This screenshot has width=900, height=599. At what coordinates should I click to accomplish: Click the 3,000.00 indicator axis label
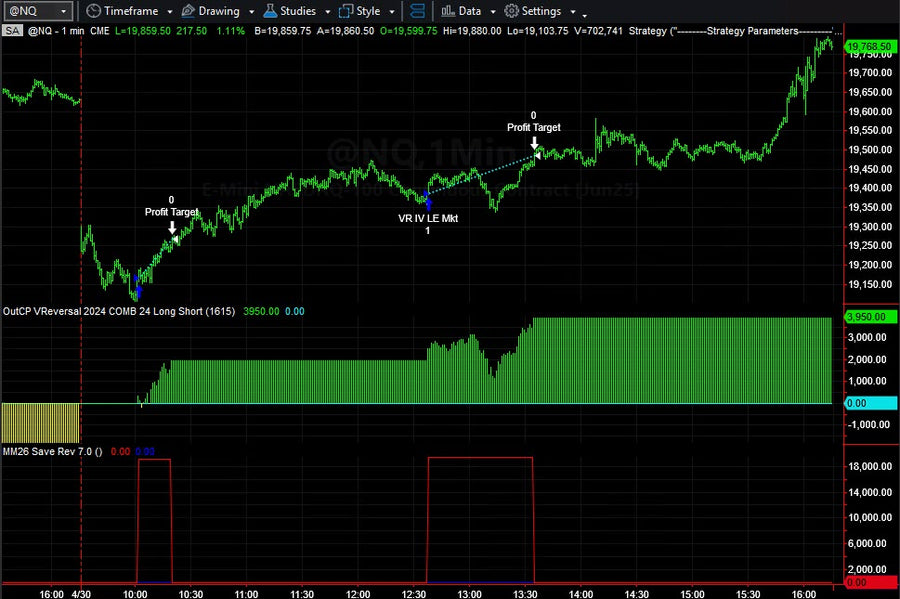[x=867, y=337]
